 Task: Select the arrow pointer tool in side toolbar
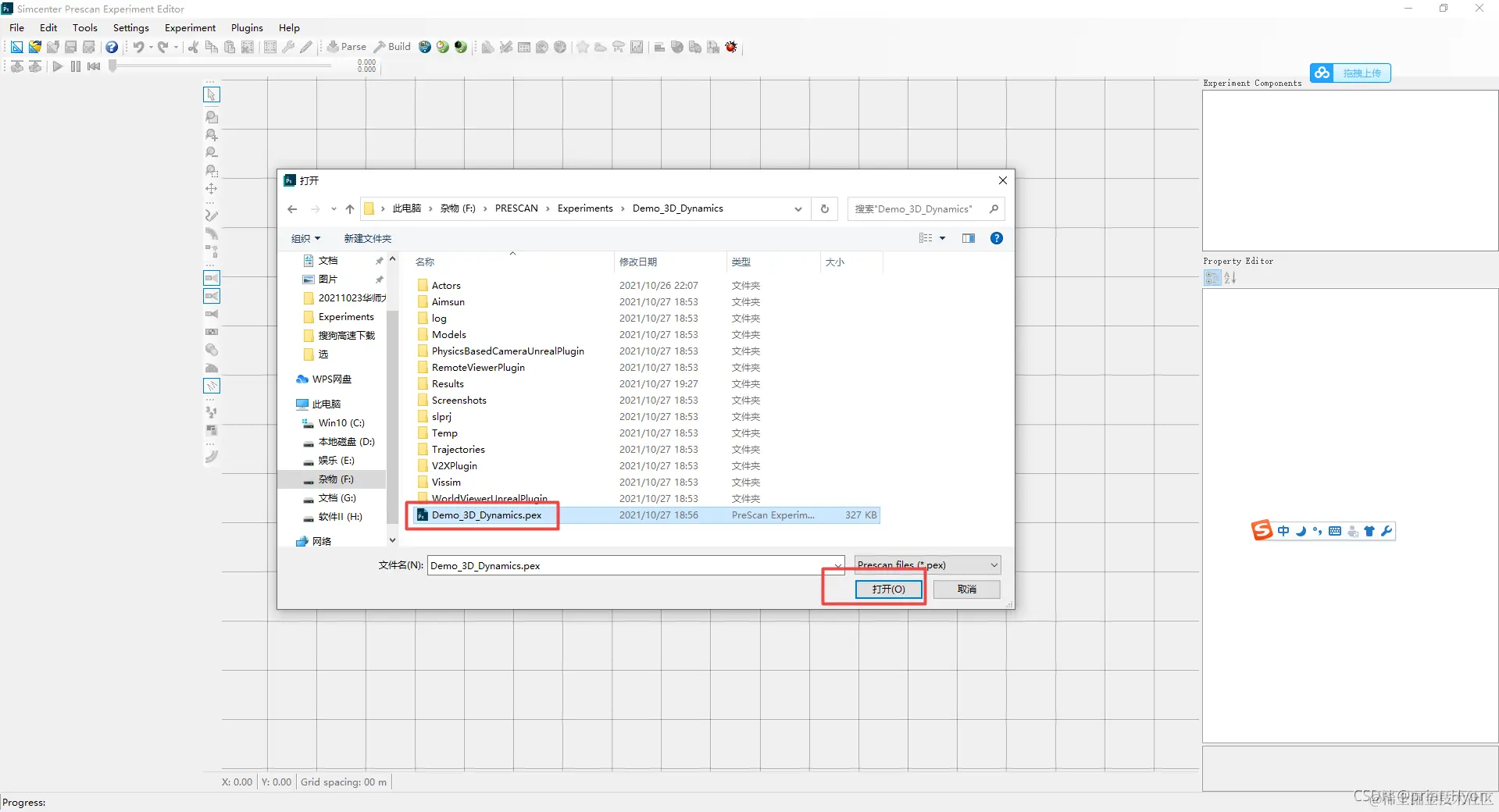click(x=212, y=95)
